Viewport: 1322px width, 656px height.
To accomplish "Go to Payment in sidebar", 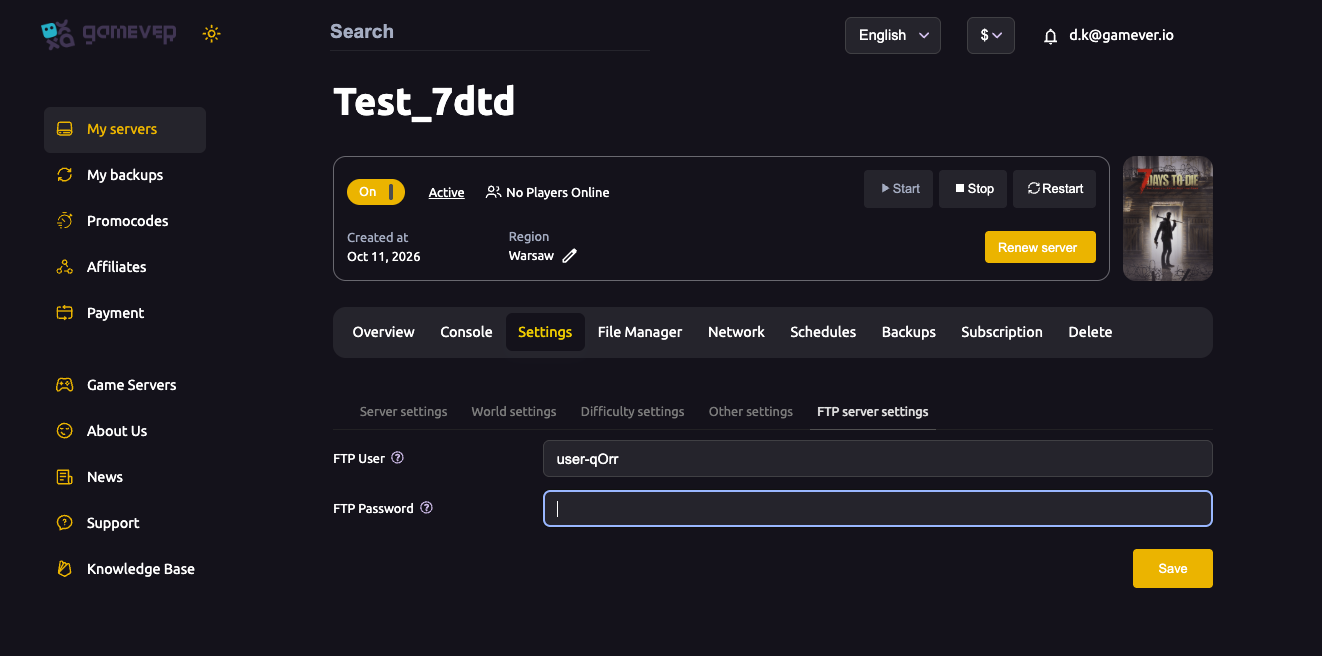I will 125,313.
